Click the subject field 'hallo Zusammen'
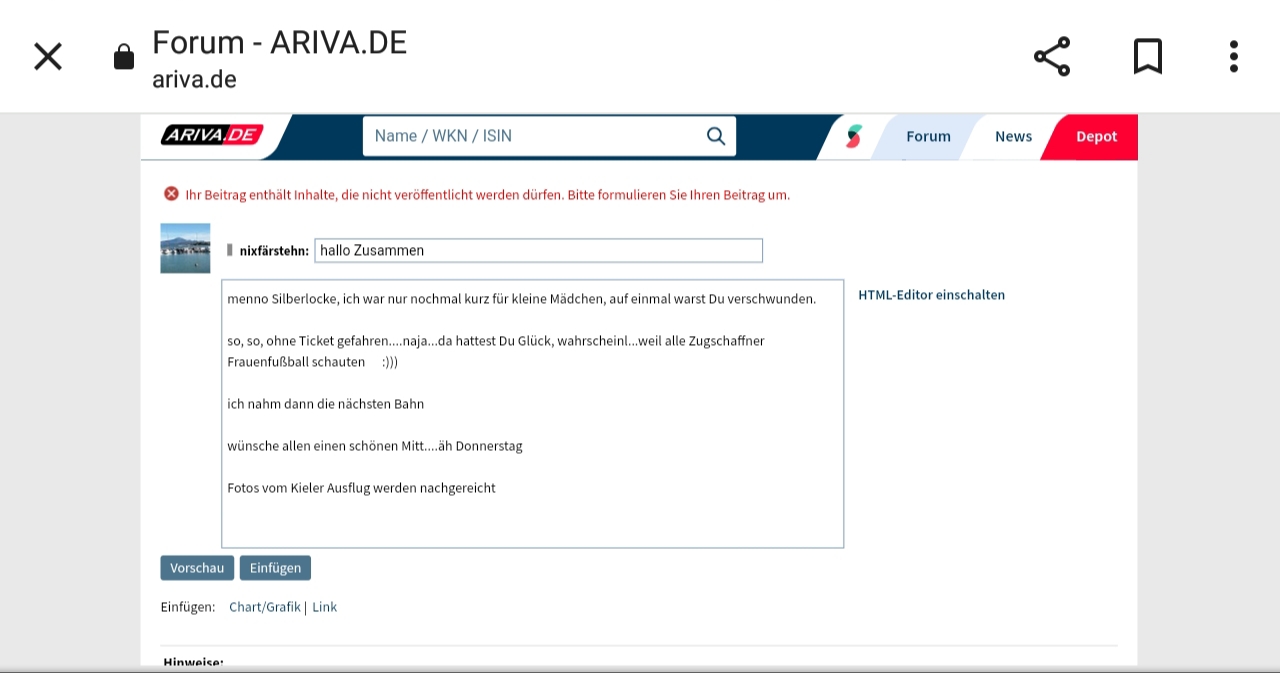The height and width of the screenshot is (673, 1280). [538, 250]
